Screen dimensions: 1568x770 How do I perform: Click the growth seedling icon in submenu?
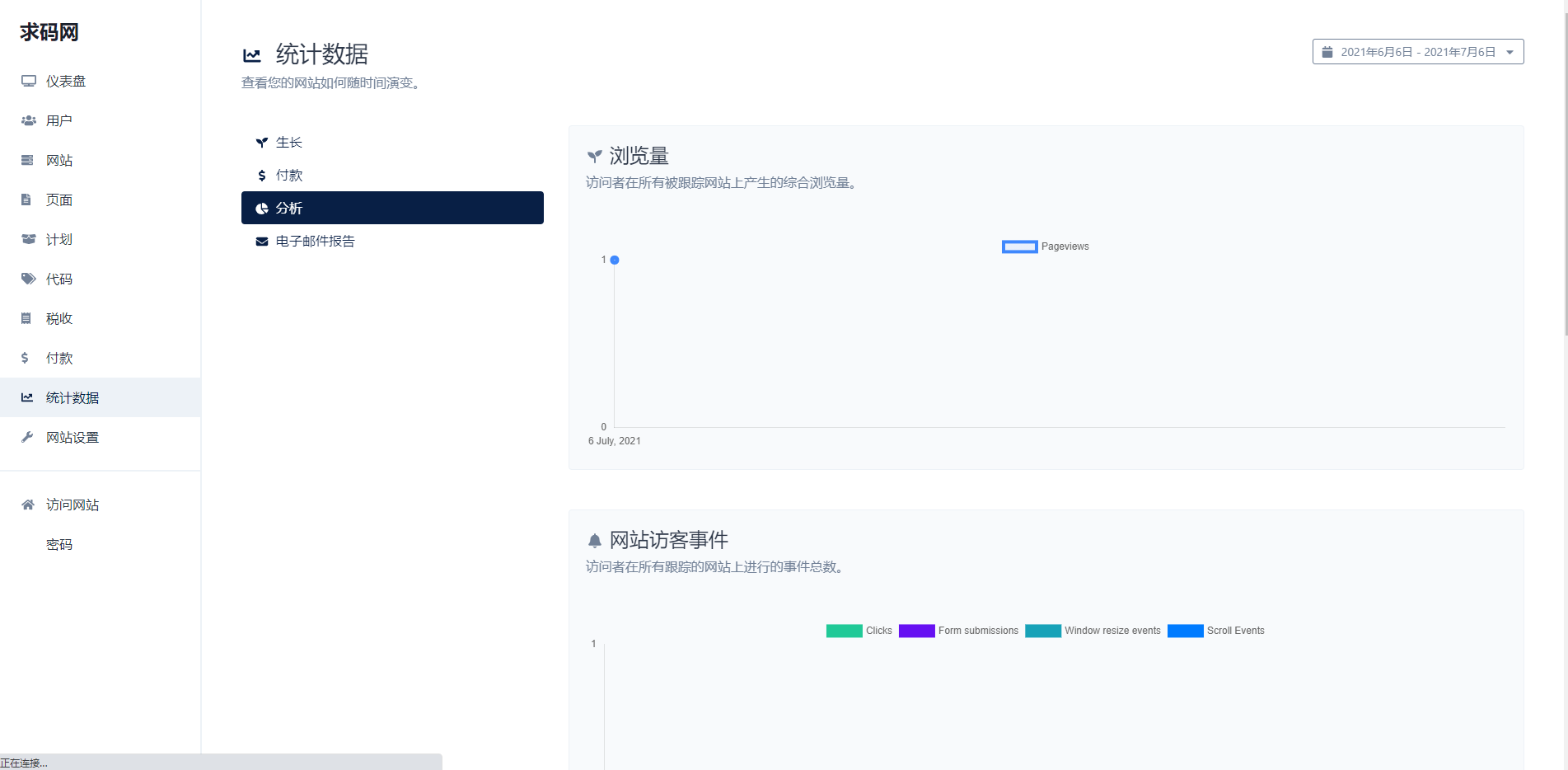point(262,143)
